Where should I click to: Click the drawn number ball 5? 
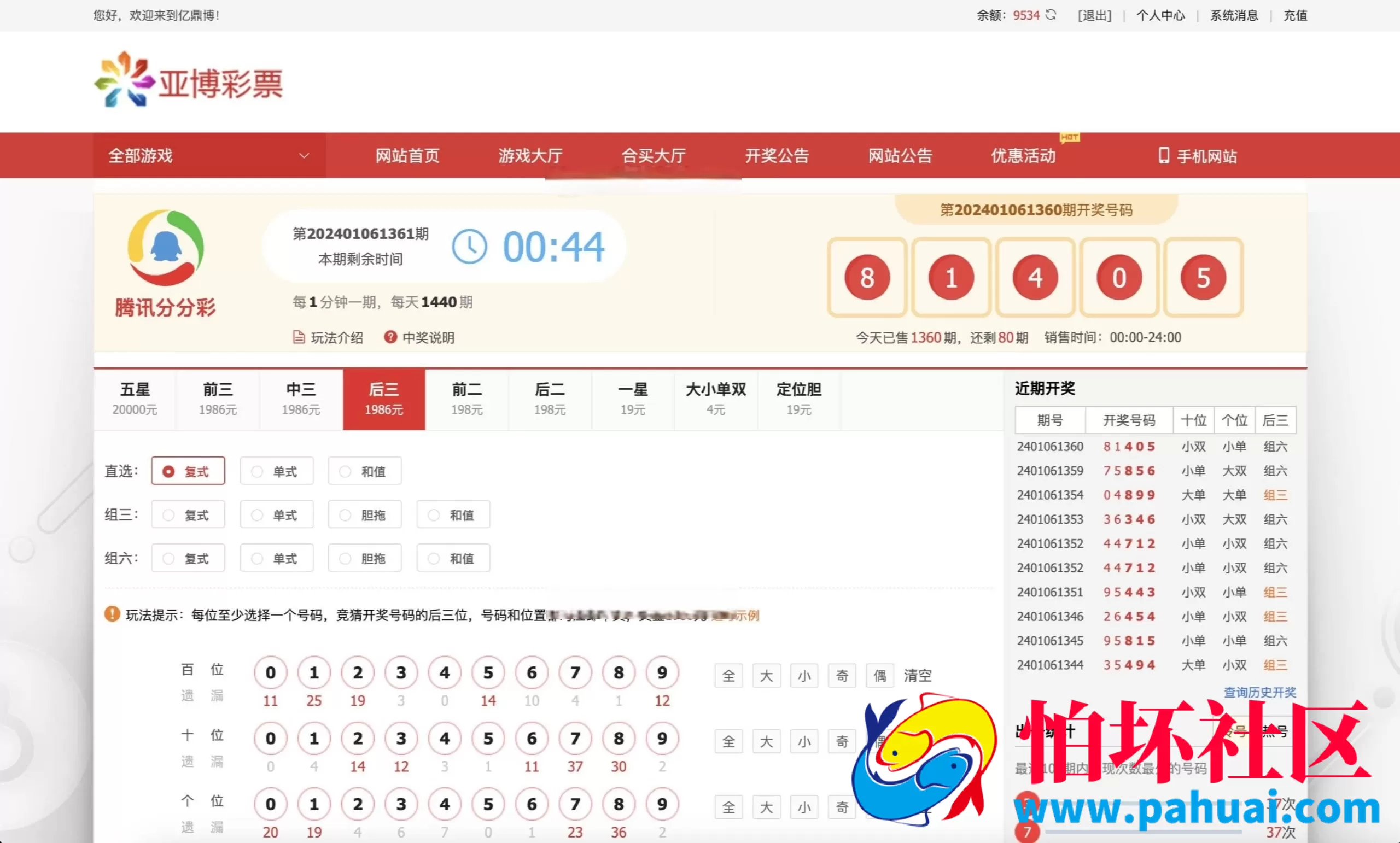click(1204, 277)
